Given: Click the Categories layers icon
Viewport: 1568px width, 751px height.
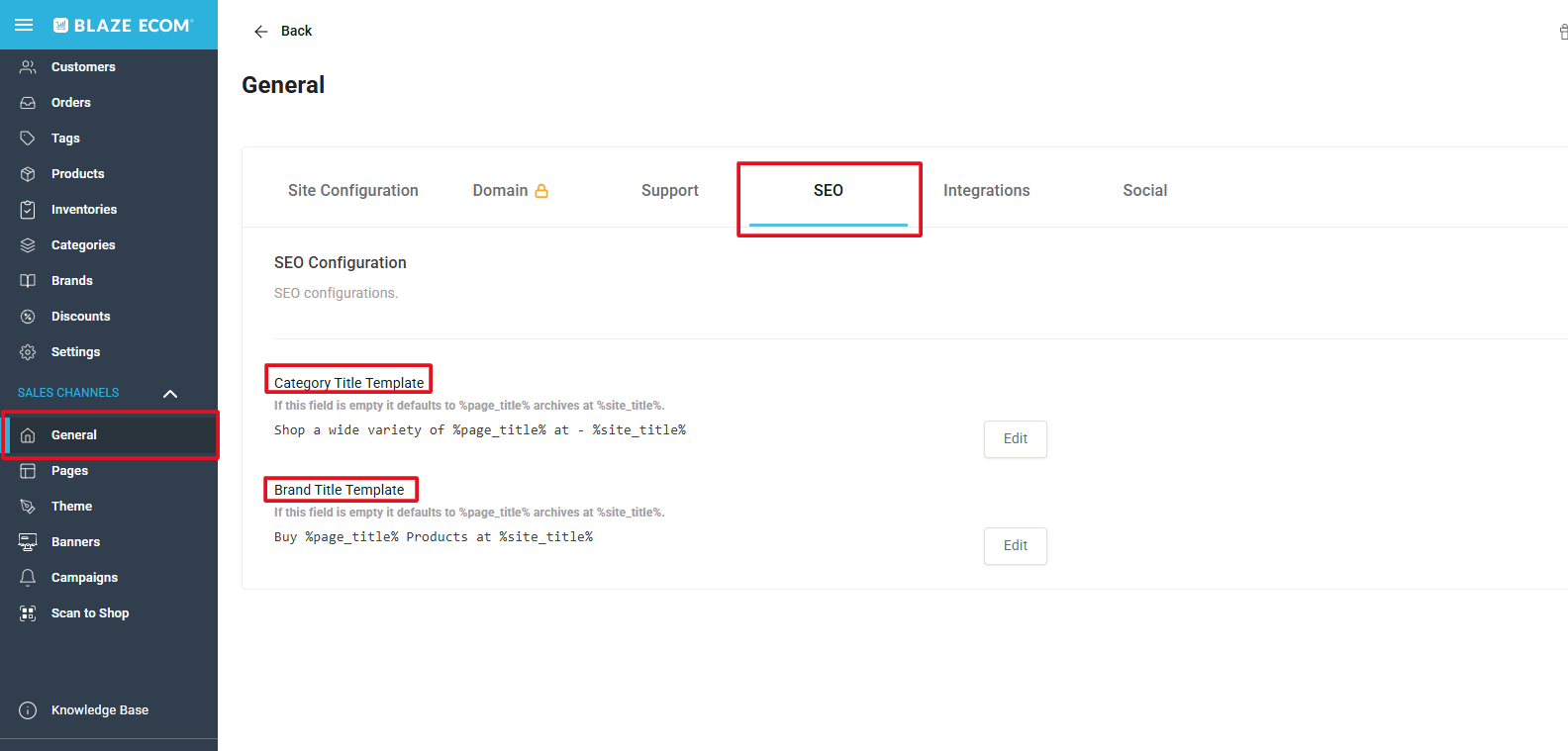Looking at the screenshot, I should pyautogui.click(x=28, y=245).
